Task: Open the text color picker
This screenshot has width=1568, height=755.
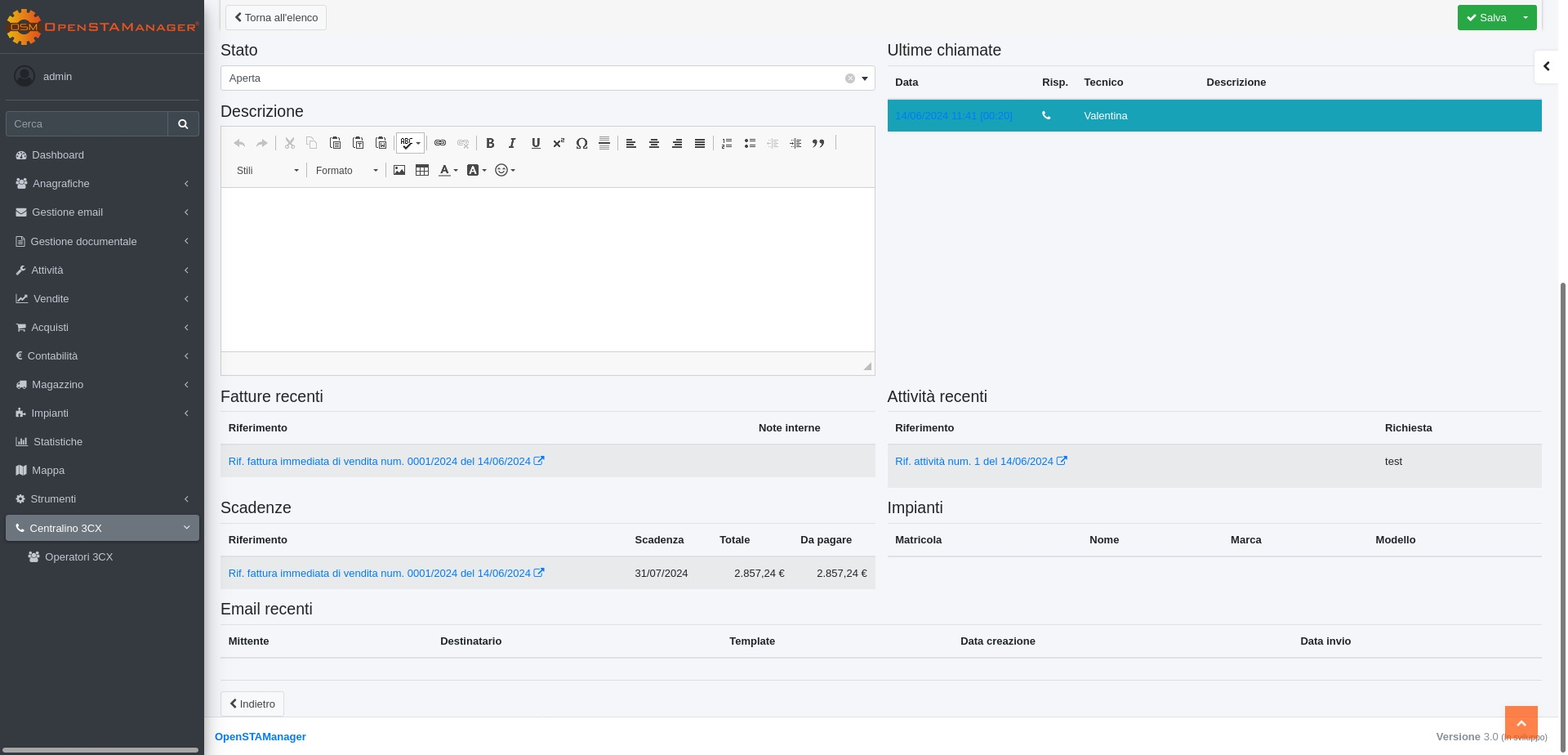Action: [x=448, y=170]
